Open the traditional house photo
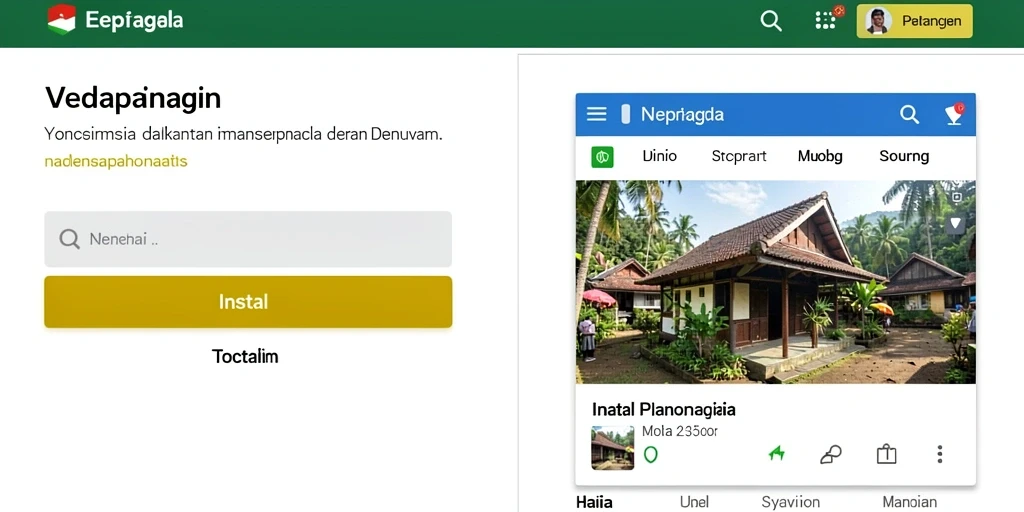Viewport: 1024px width, 512px height. tap(775, 282)
